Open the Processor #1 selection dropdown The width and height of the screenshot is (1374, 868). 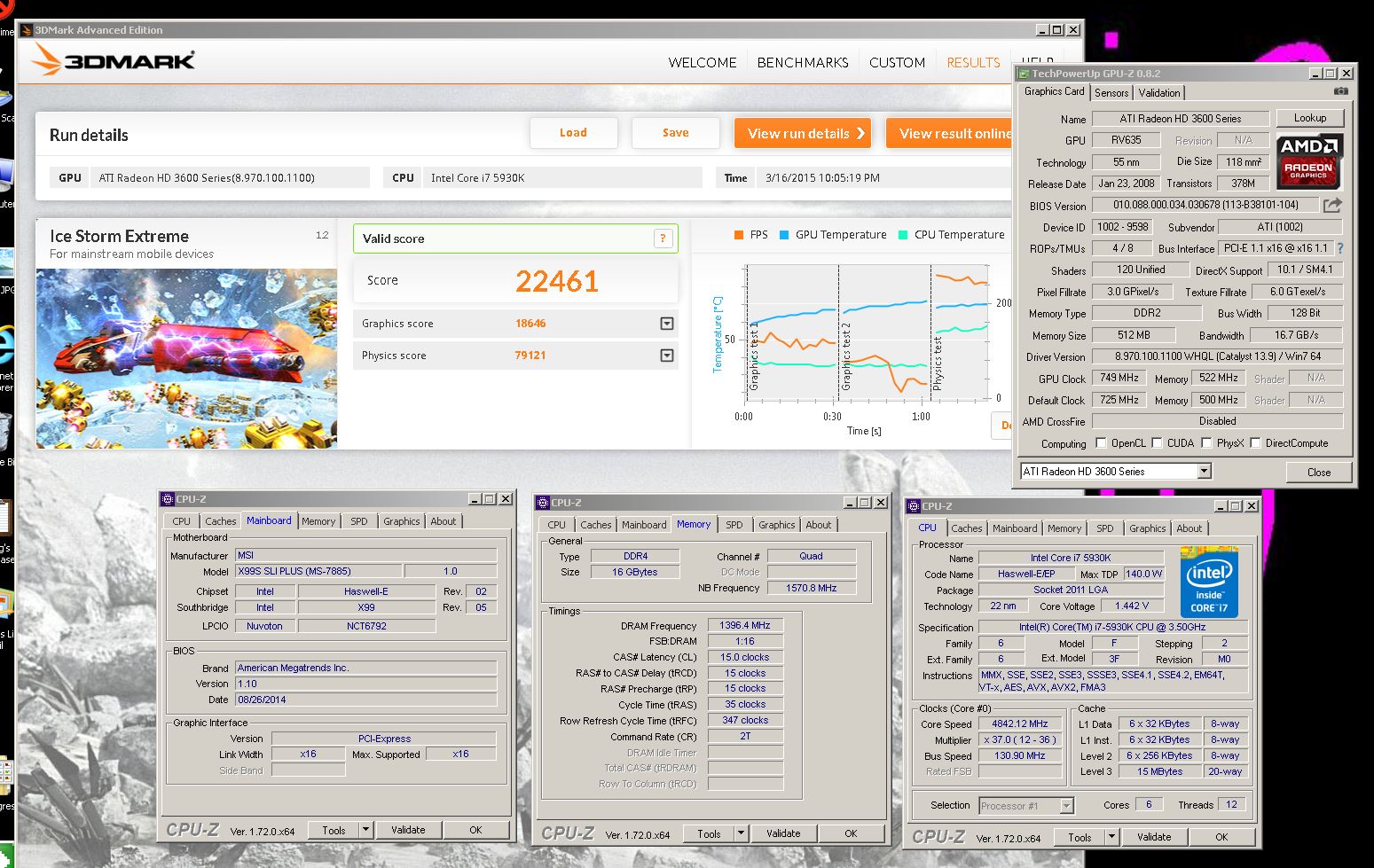click(x=1067, y=806)
